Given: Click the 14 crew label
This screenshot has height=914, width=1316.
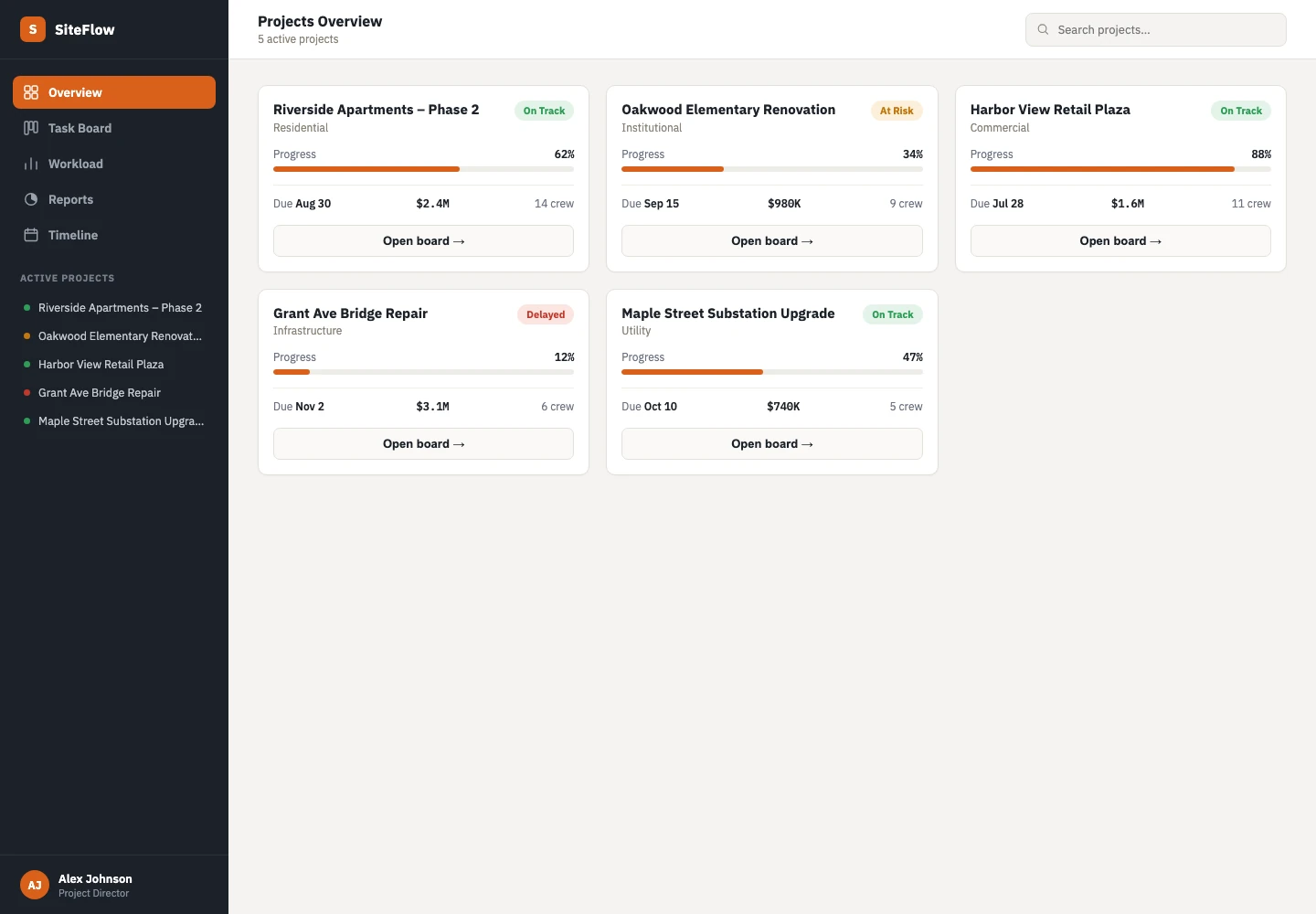Looking at the screenshot, I should click(554, 204).
